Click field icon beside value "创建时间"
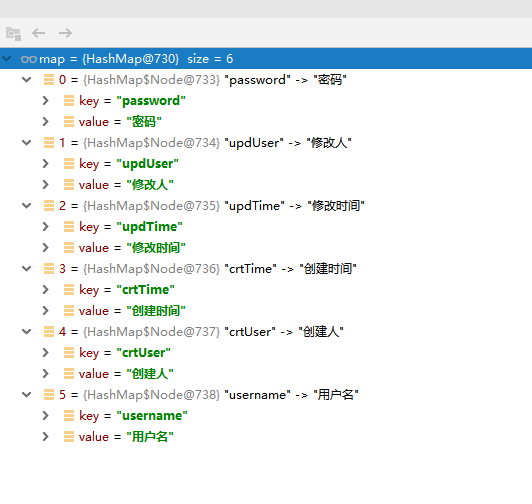532x504 pixels. pos(69,311)
